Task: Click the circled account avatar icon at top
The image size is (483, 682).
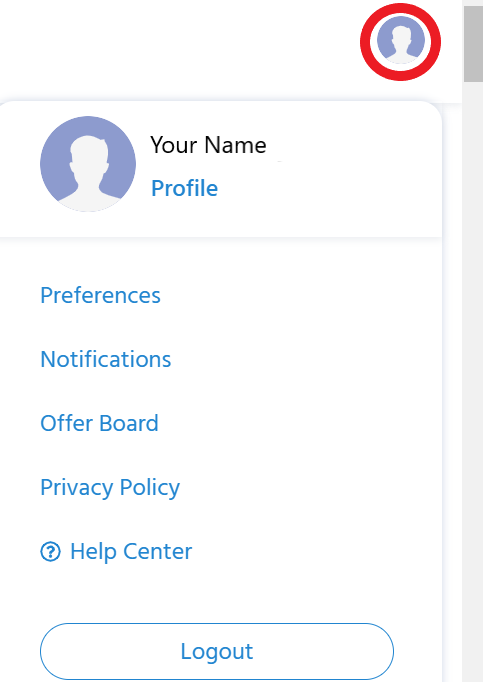Action: [400, 40]
